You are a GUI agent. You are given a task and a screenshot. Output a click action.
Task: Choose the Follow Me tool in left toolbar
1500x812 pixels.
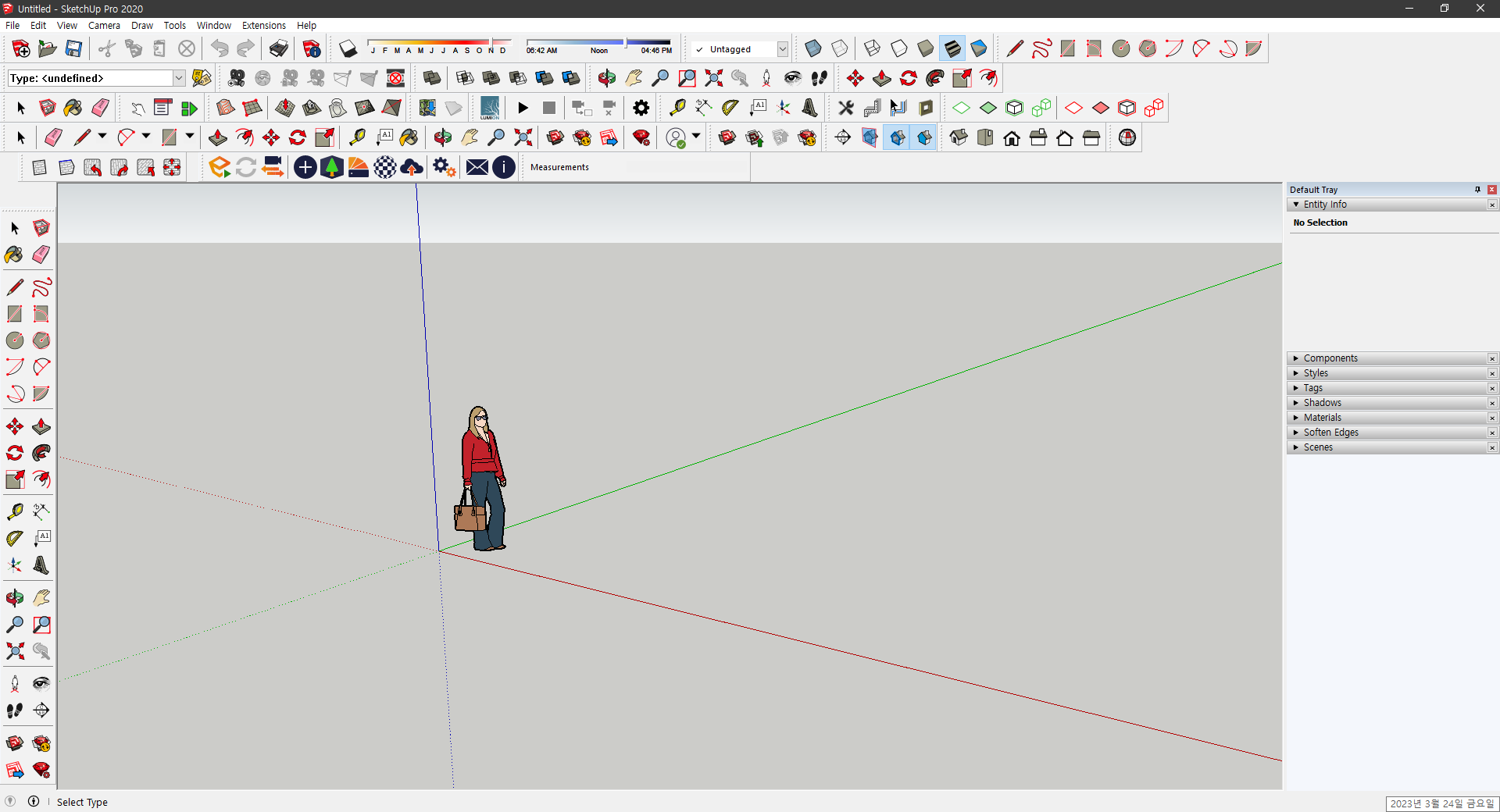coord(41,453)
